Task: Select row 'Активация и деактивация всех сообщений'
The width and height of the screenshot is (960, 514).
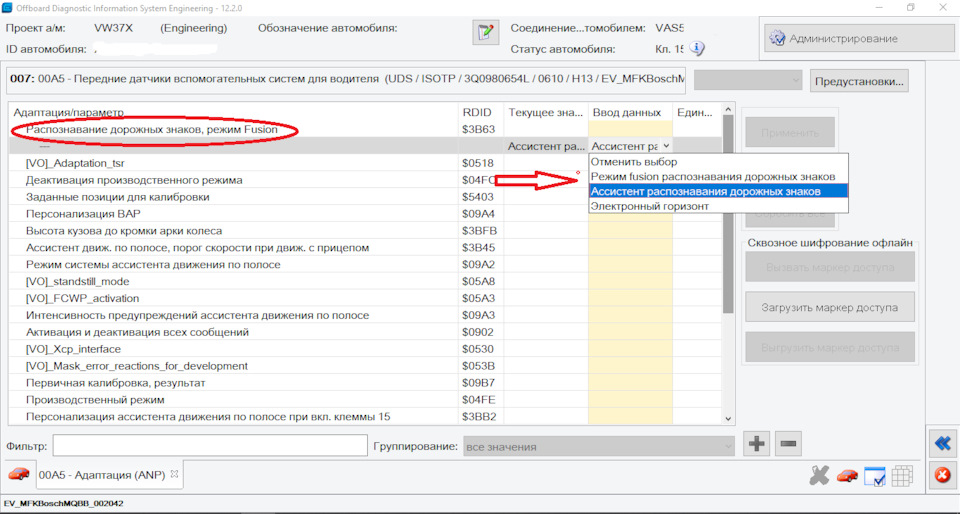Action: [365, 332]
